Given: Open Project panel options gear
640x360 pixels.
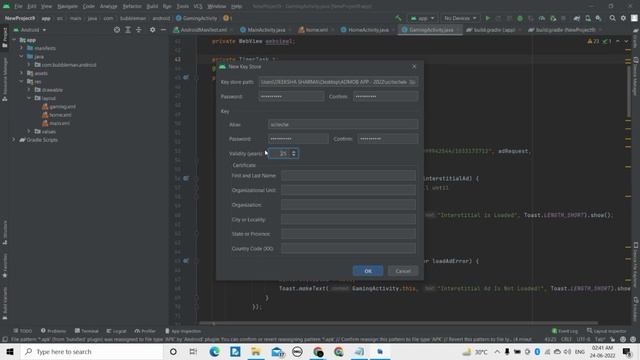Looking at the screenshot, I should click(x=152, y=30).
